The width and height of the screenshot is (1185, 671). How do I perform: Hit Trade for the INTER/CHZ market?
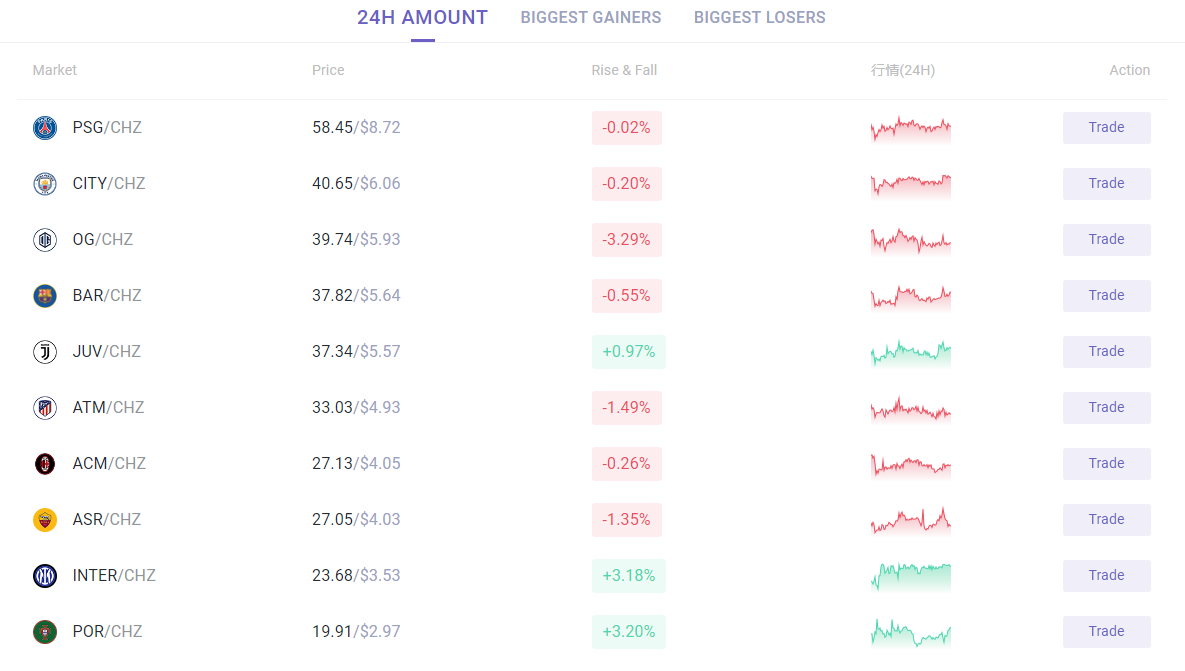(1106, 576)
